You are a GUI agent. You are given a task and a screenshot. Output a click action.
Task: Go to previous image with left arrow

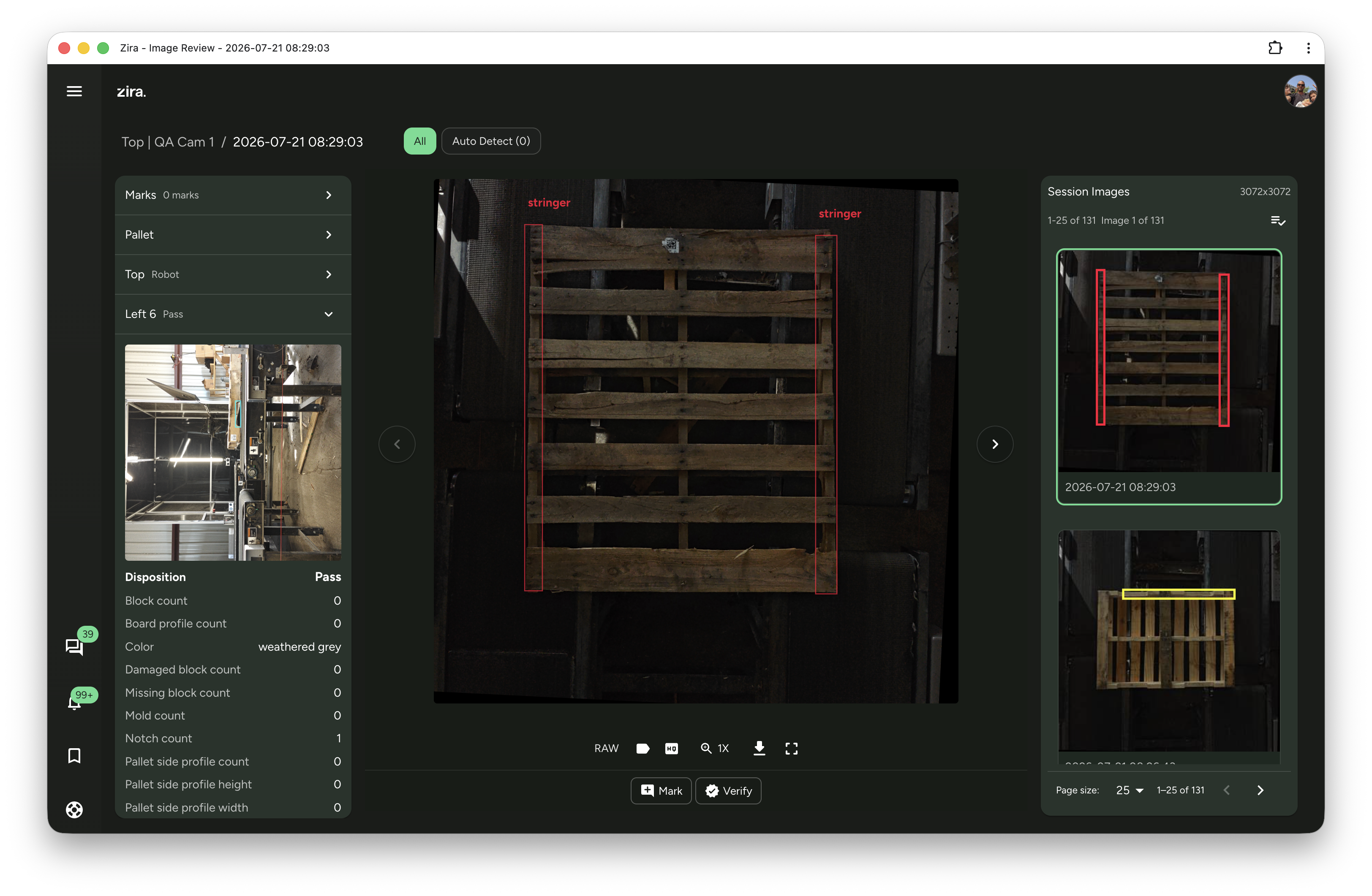tap(397, 444)
